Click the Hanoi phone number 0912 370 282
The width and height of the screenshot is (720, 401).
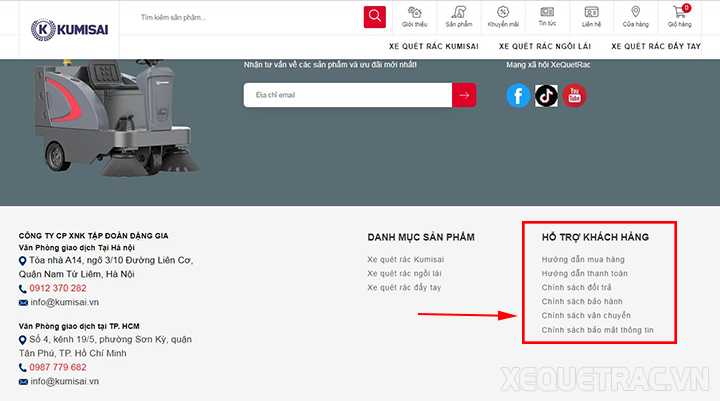(58, 288)
